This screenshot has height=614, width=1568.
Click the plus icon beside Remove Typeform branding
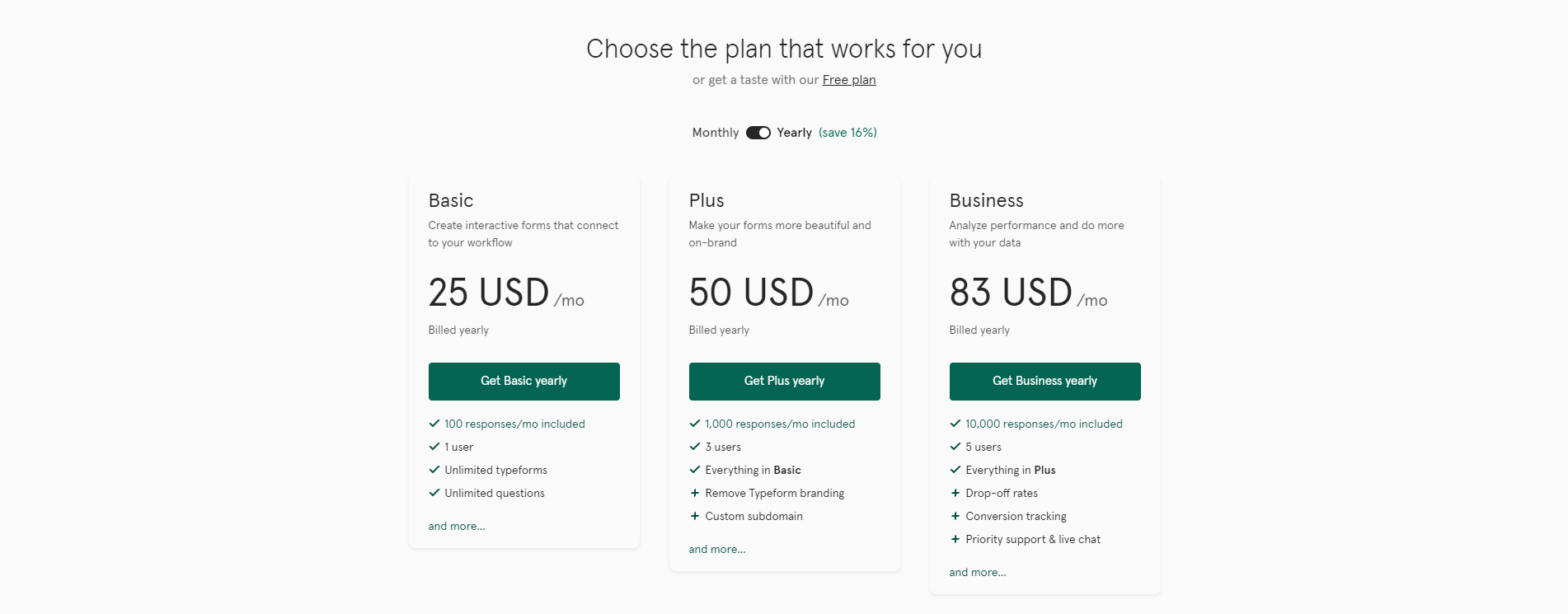pos(695,493)
